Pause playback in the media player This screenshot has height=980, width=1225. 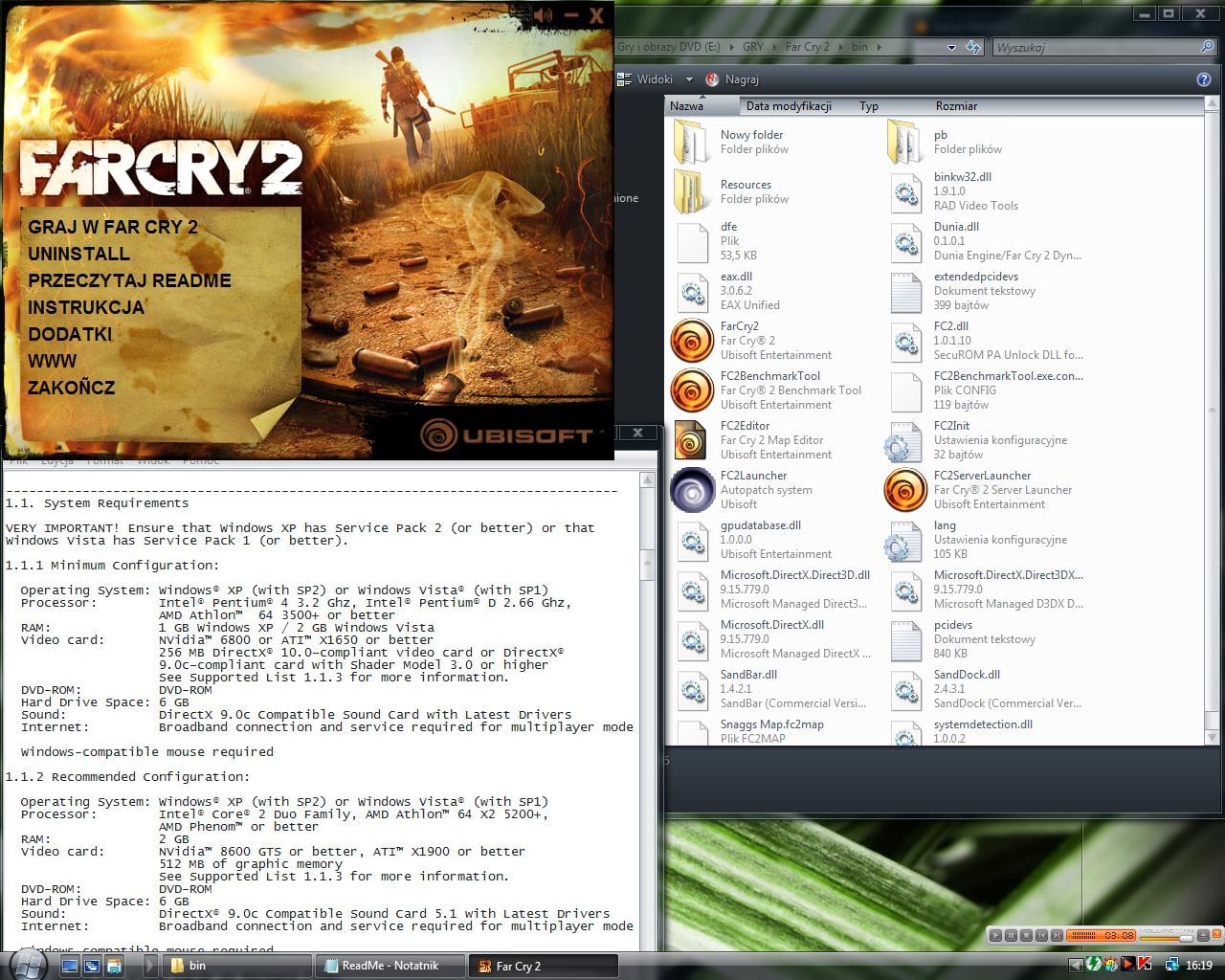point(1012,935)
